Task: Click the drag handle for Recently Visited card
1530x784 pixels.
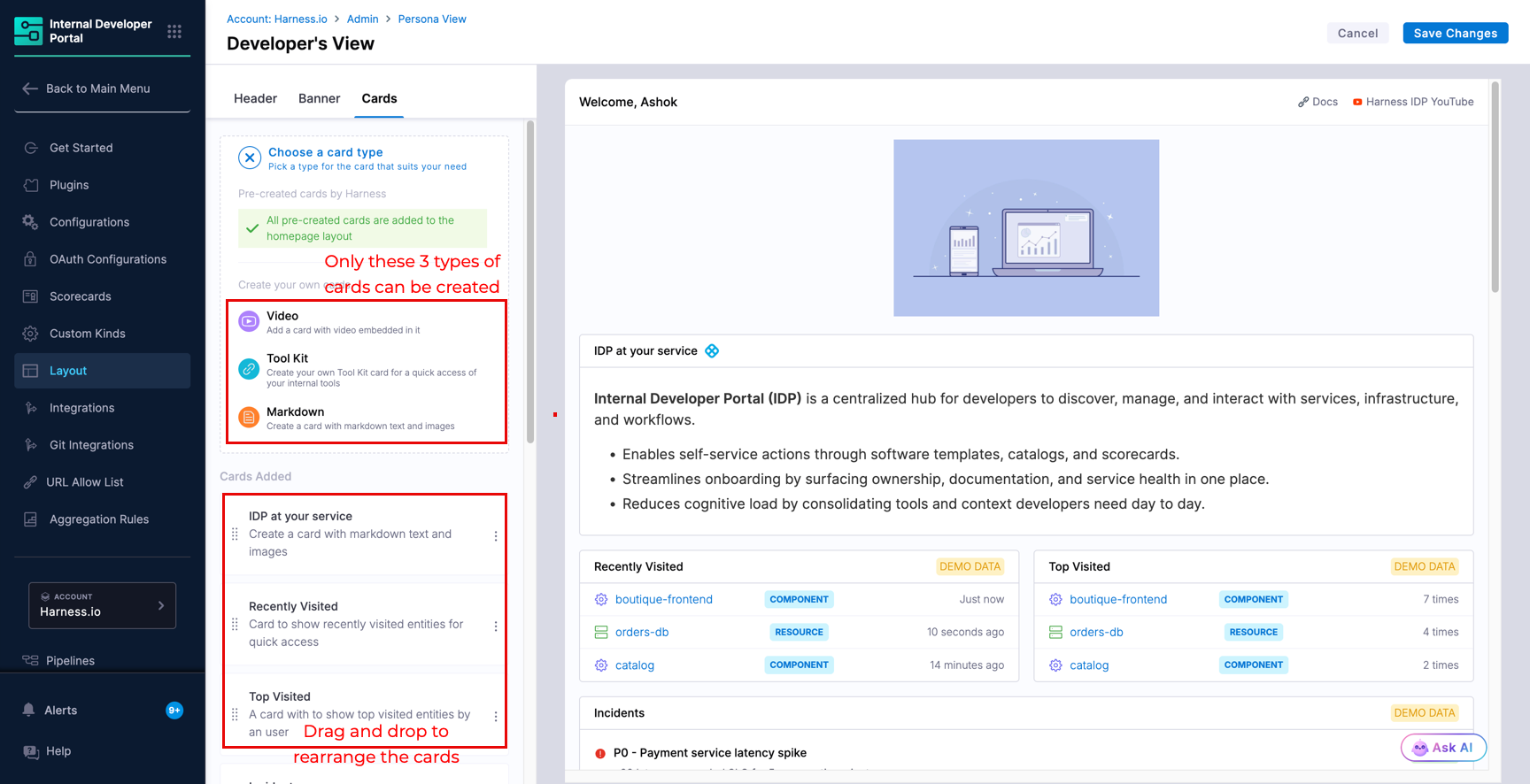Action: click(x=235, y=625)
